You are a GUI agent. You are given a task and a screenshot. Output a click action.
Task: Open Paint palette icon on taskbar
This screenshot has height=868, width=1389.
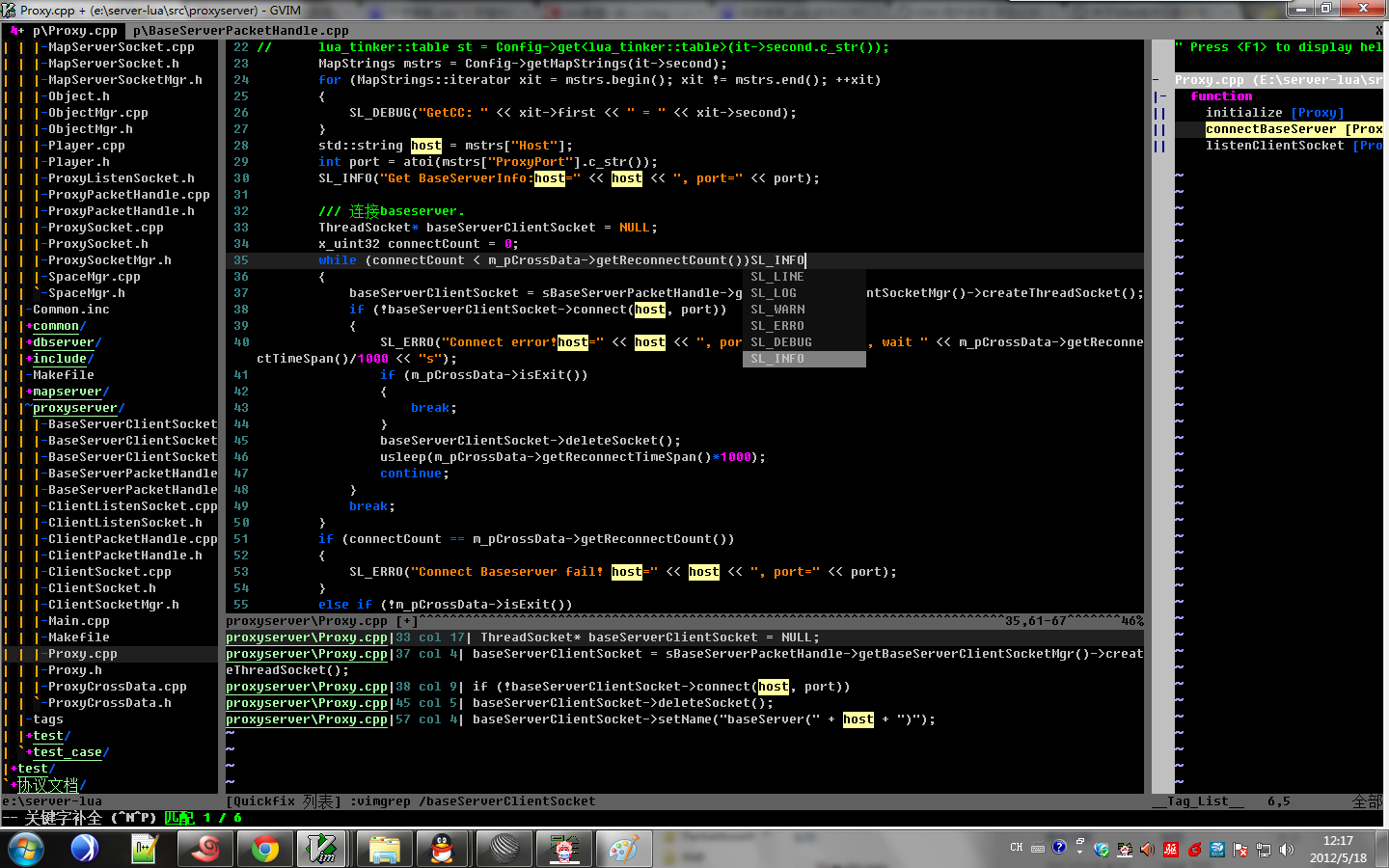click(x=623, y=849)
